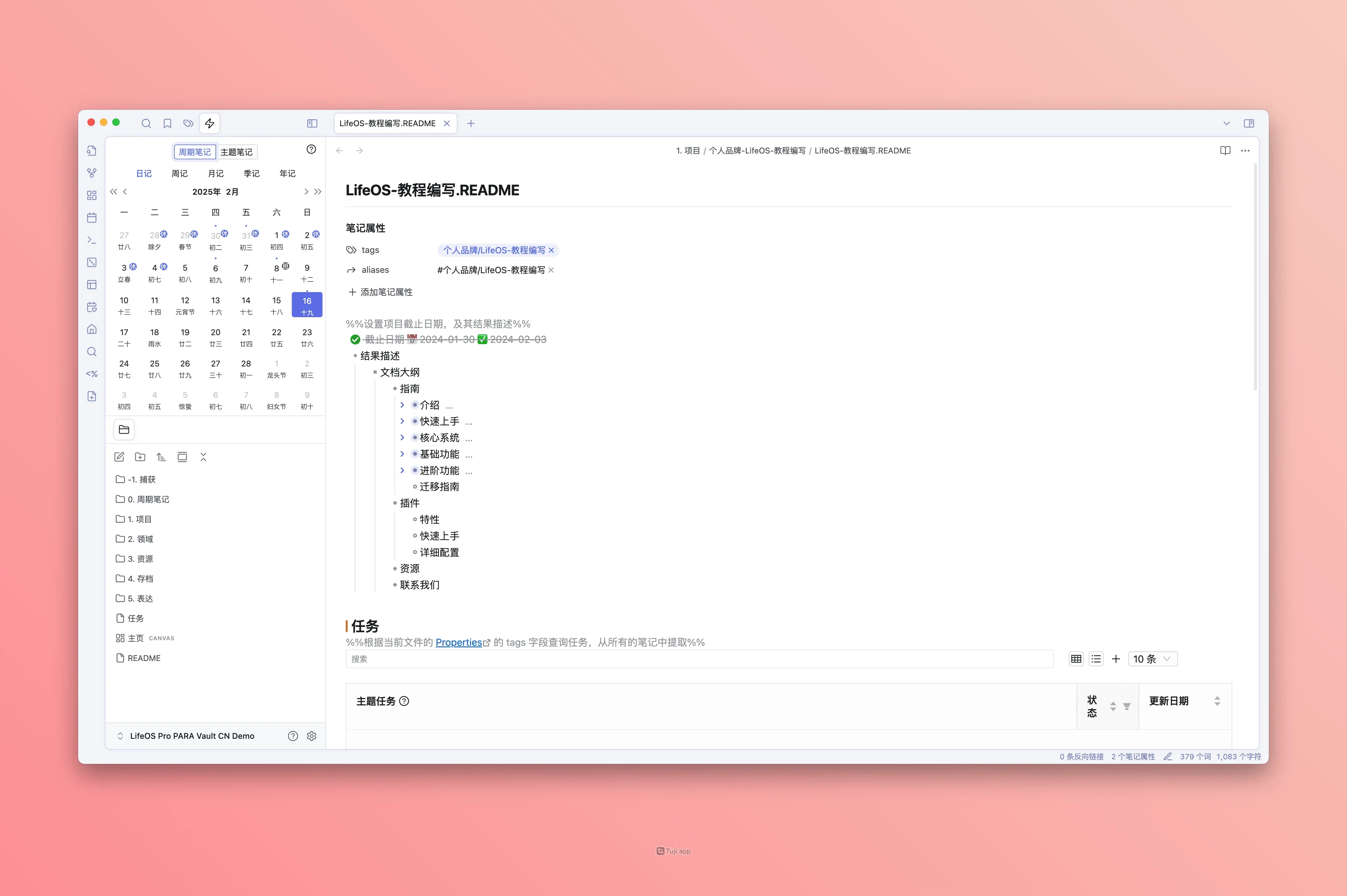The height and width of the screenshot is (896, 1347).
Task: Expand the 介绍 outline item
Action: tap(402, 405)
